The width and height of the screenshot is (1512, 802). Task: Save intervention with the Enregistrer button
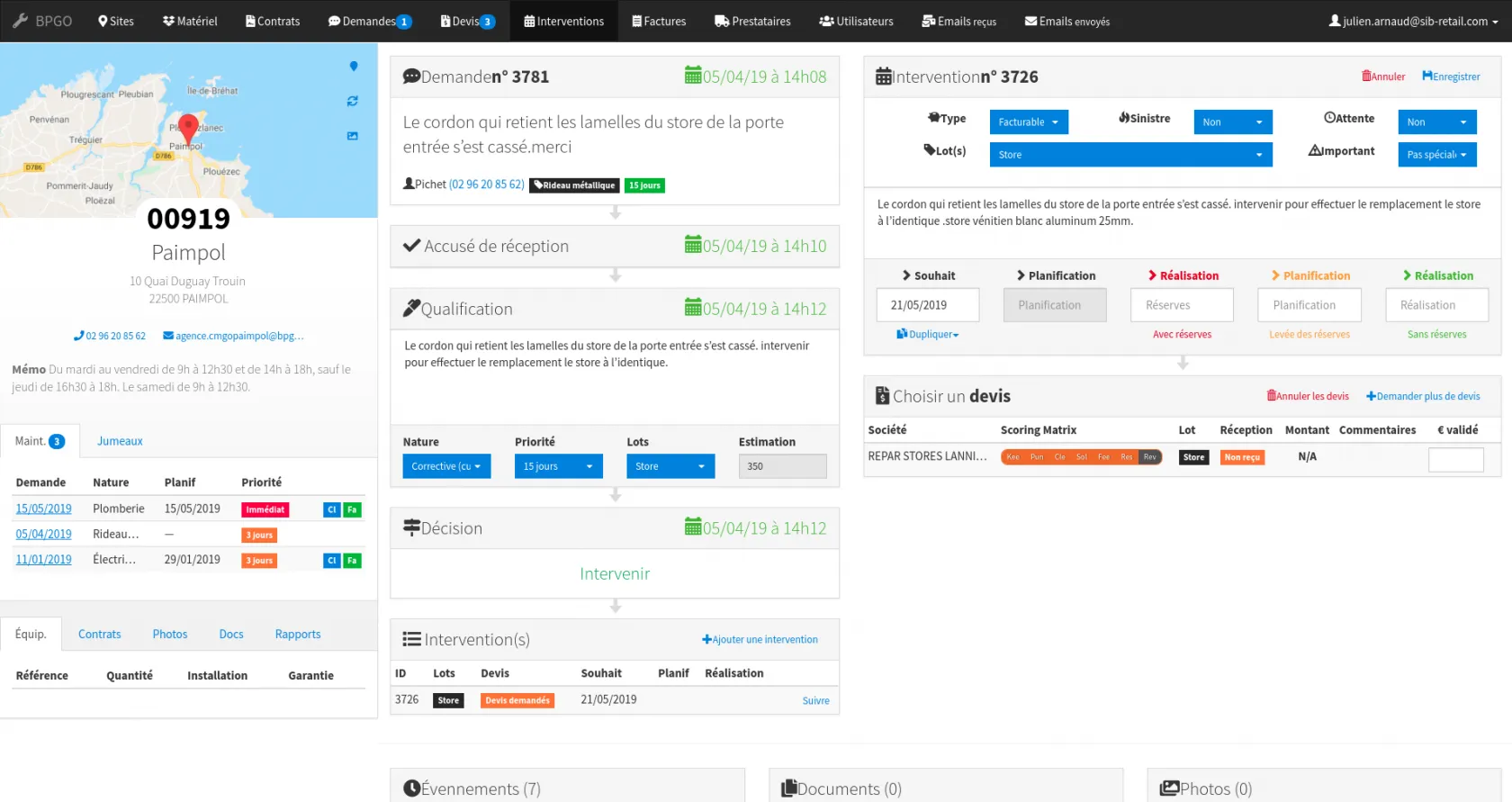coord(1451,77)
